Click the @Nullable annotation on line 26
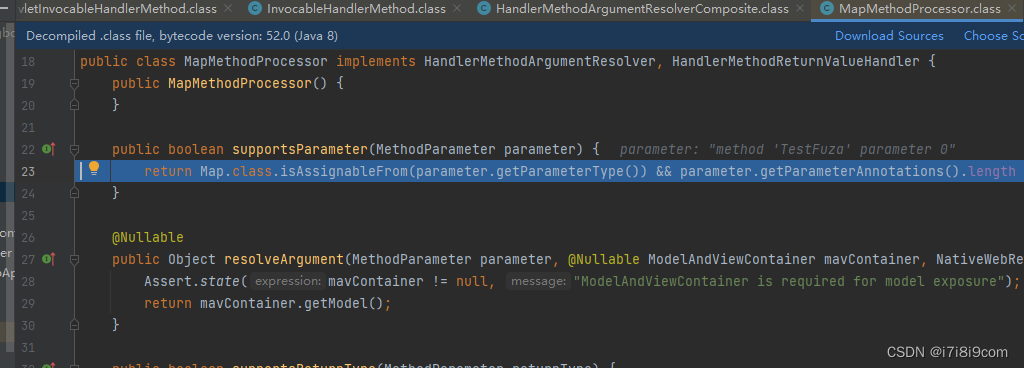1024x368 pixels. pos(148,237)
